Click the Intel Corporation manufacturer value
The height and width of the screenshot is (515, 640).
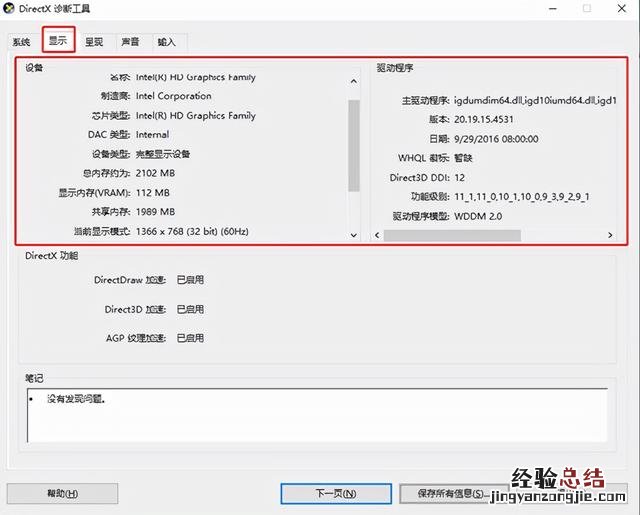click(x=173, y=96)
